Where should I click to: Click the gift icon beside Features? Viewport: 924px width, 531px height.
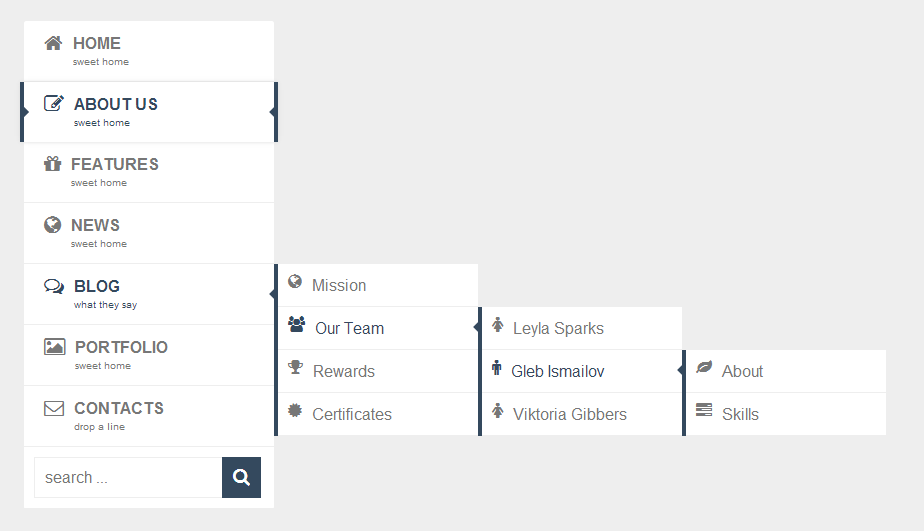(x=53, y=164)
